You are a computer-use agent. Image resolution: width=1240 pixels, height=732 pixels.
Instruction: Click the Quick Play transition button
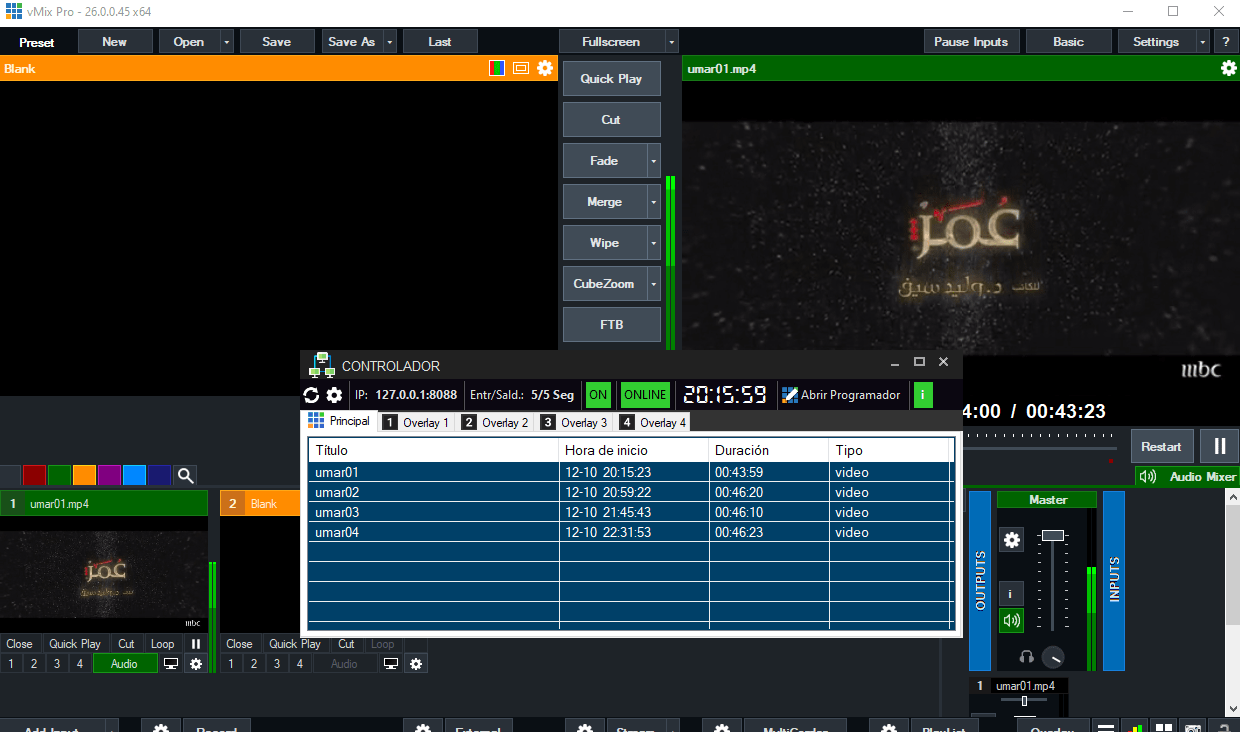611,79
